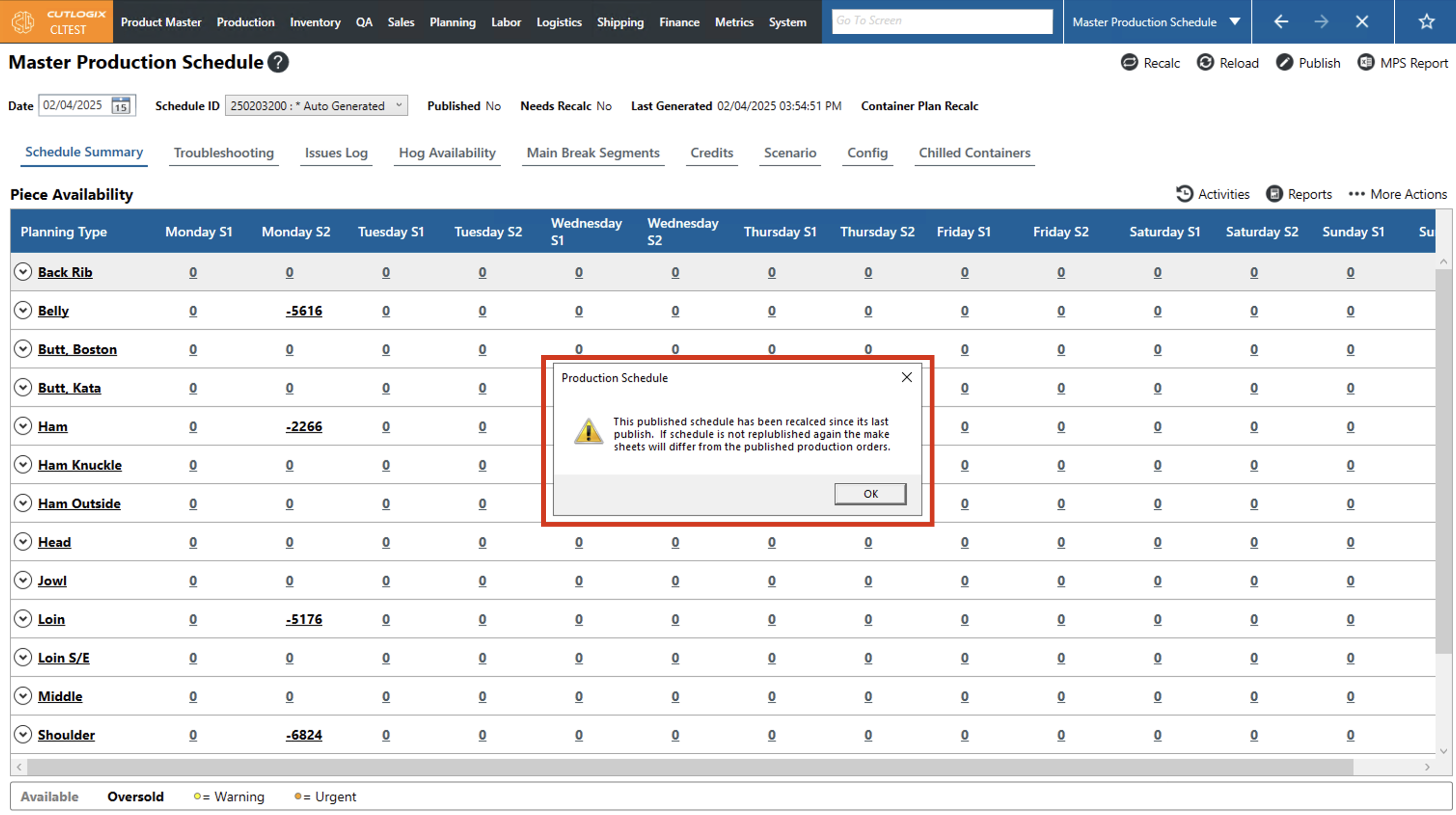The image size is (1456, 815).
Task: Click the Publish pencil icon
Action: pos(1284,63)
